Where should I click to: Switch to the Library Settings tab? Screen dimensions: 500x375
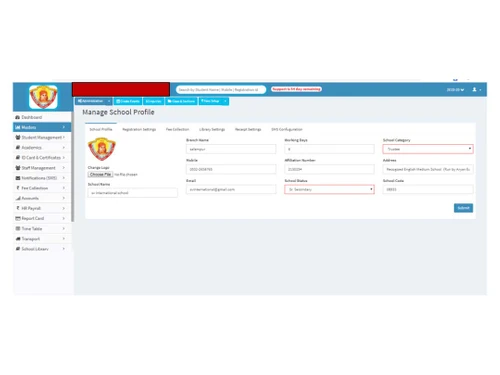pos(212,129)
